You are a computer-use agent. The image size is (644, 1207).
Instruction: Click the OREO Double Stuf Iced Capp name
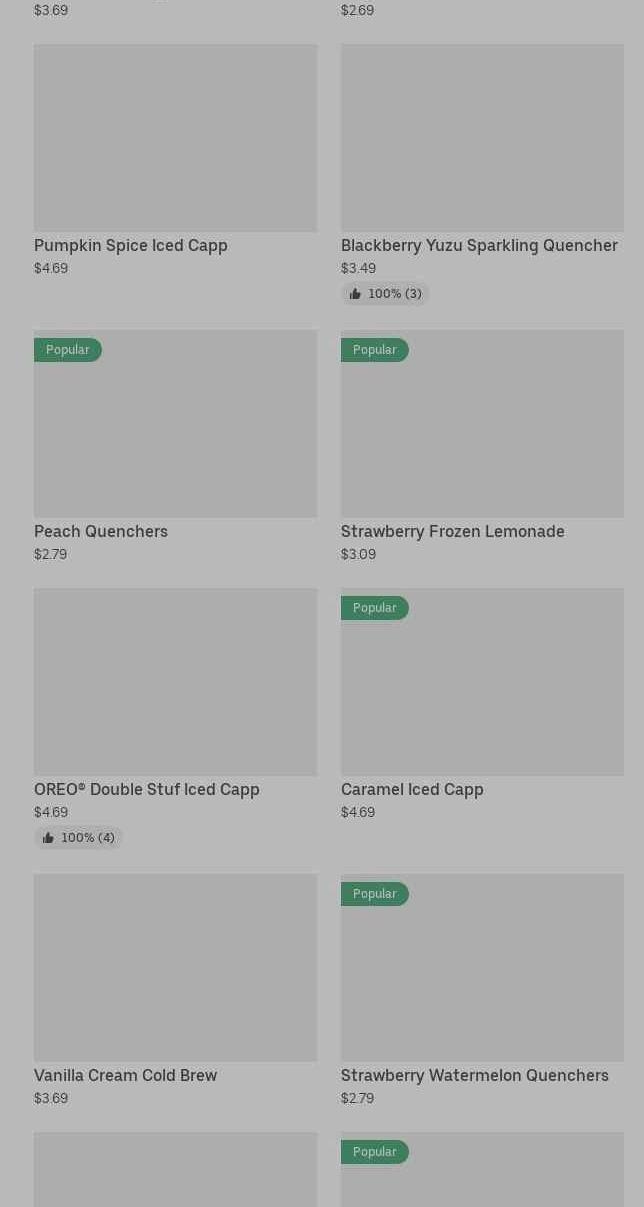(x=147, y=789)
